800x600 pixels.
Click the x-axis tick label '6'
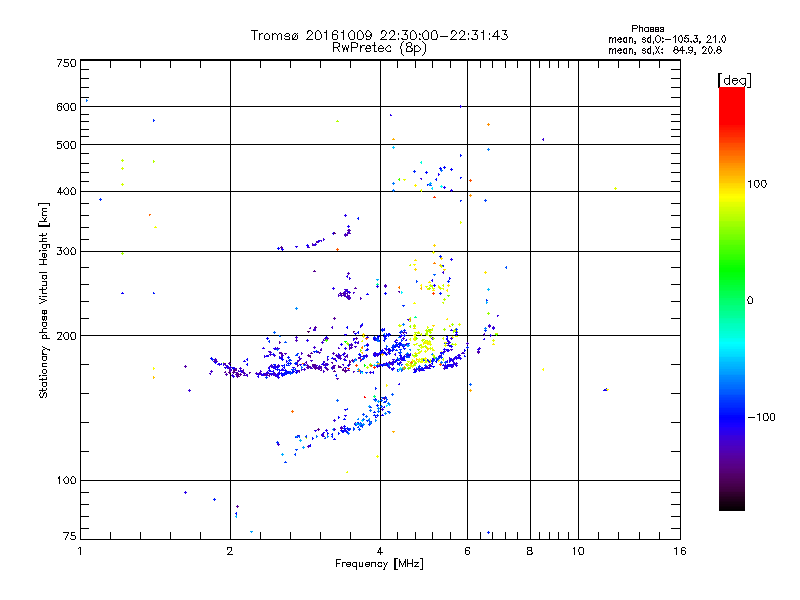(x=467, y=551)
